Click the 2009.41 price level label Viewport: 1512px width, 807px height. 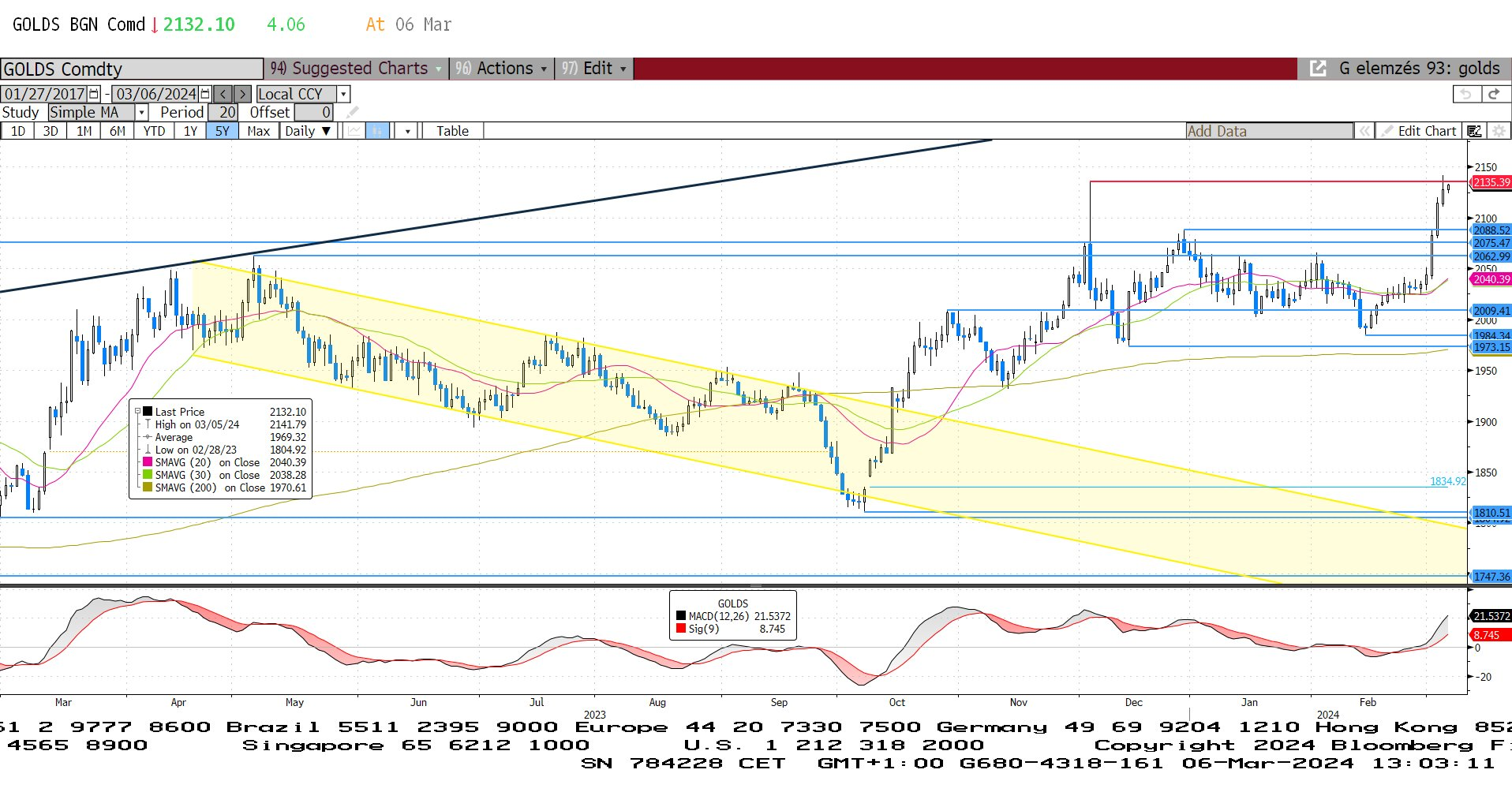pos(1491,311)
